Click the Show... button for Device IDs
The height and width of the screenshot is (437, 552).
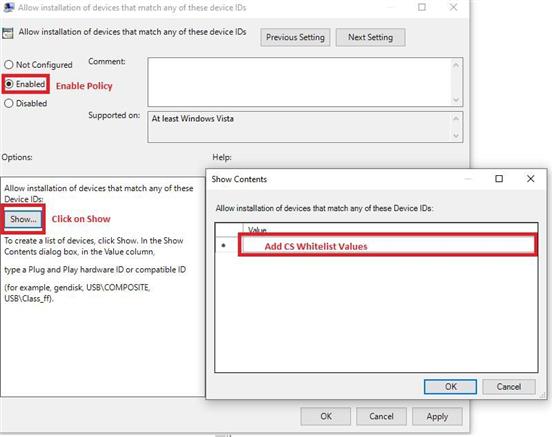(23, 219)
